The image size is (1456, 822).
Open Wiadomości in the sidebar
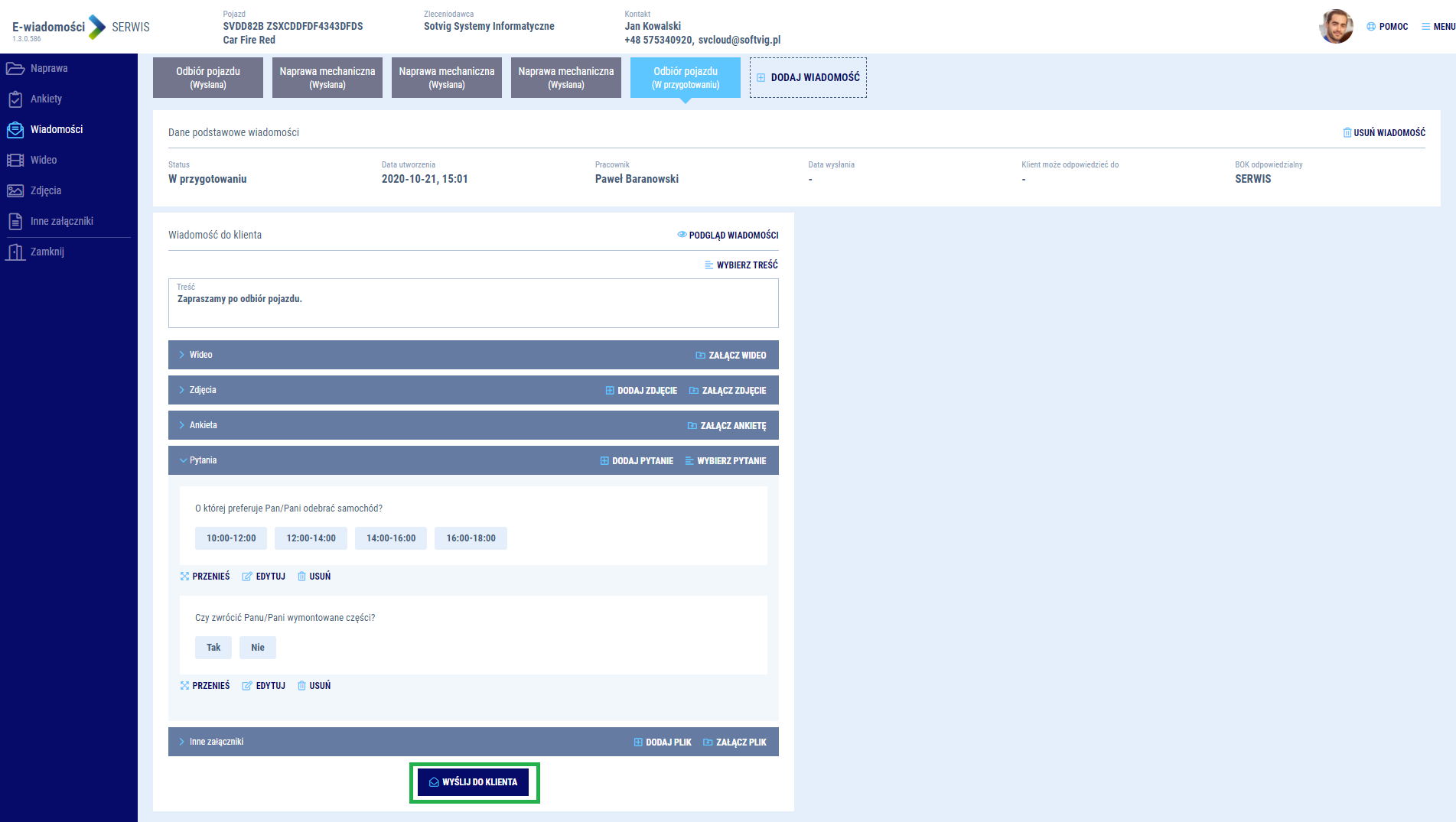(x=56, y=129)
